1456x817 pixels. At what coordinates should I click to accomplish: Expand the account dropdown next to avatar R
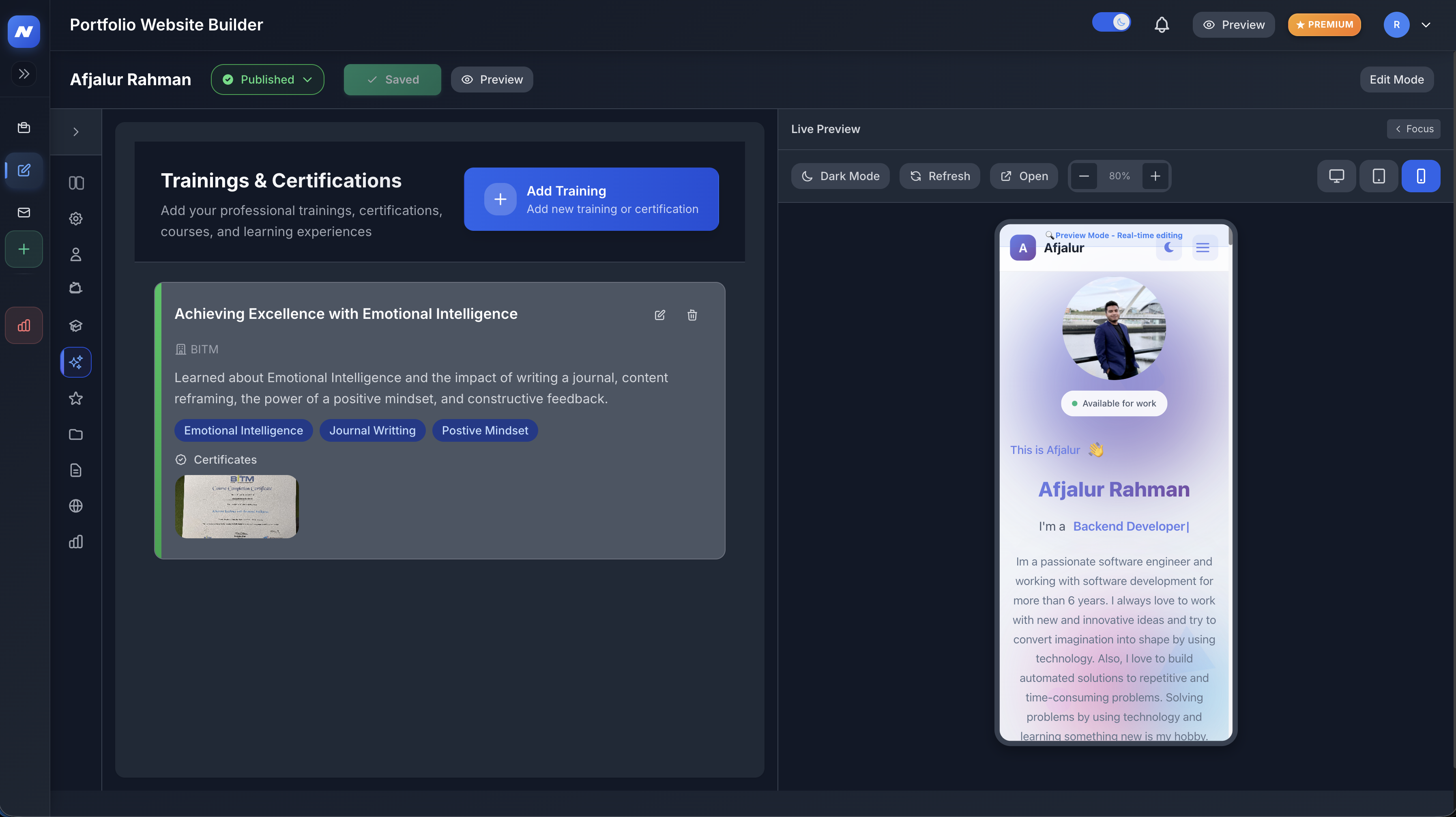(x=1427, y=24)
